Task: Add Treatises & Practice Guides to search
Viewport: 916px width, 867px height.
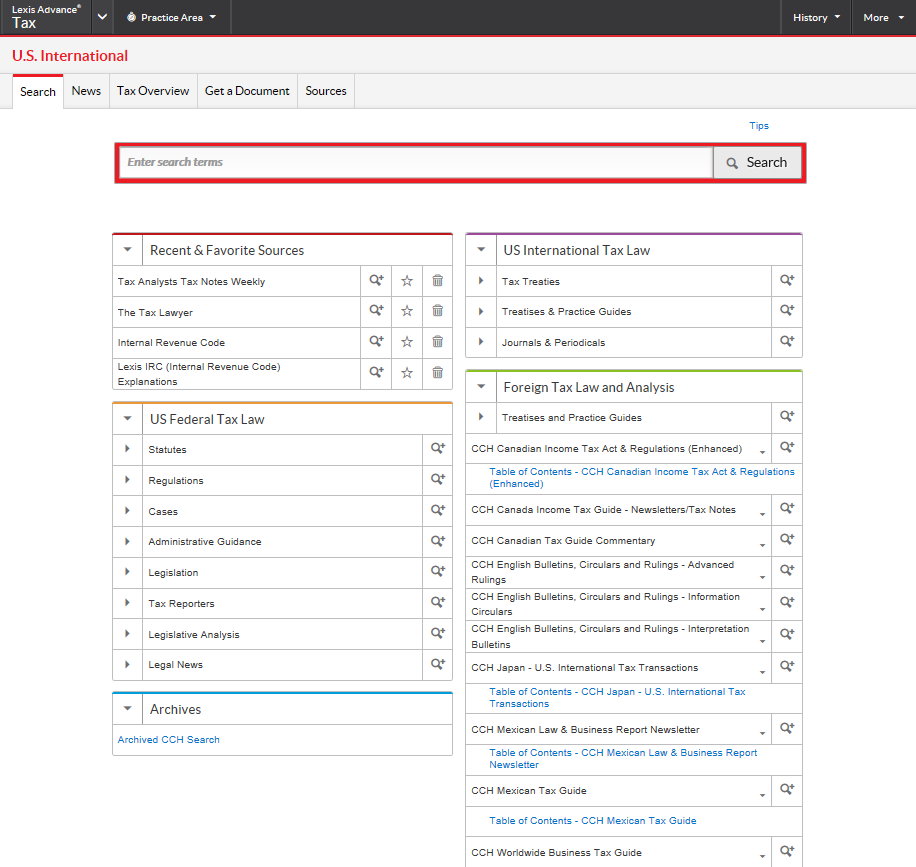Action: tap(787, 310)
